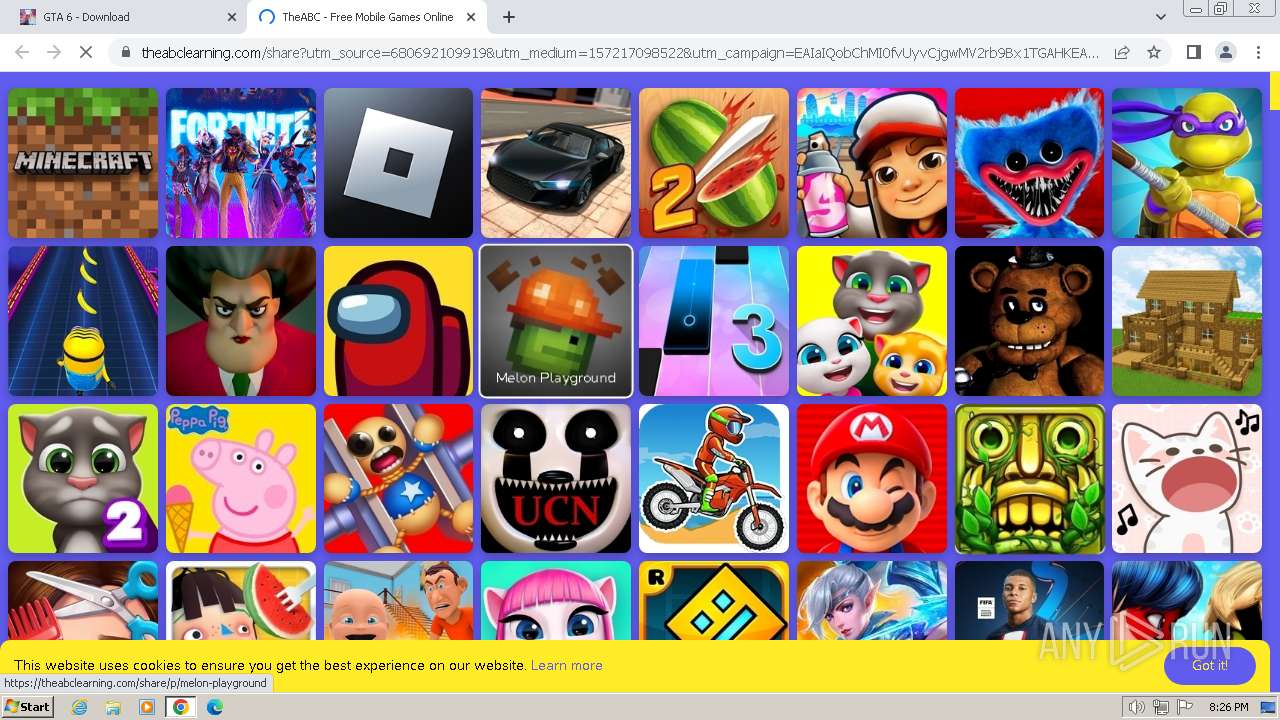Open the cookie Learn more link

[566, 666]
